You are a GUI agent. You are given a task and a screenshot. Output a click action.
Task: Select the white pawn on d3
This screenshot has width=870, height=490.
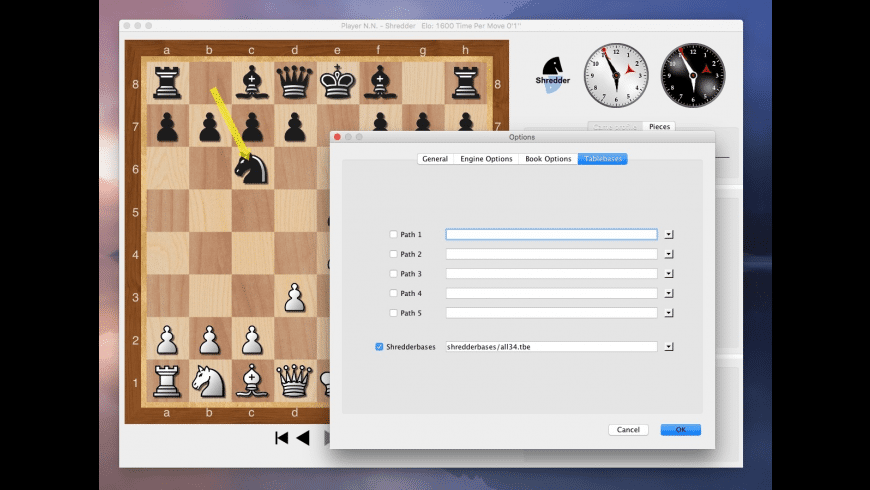coord(295,297)
